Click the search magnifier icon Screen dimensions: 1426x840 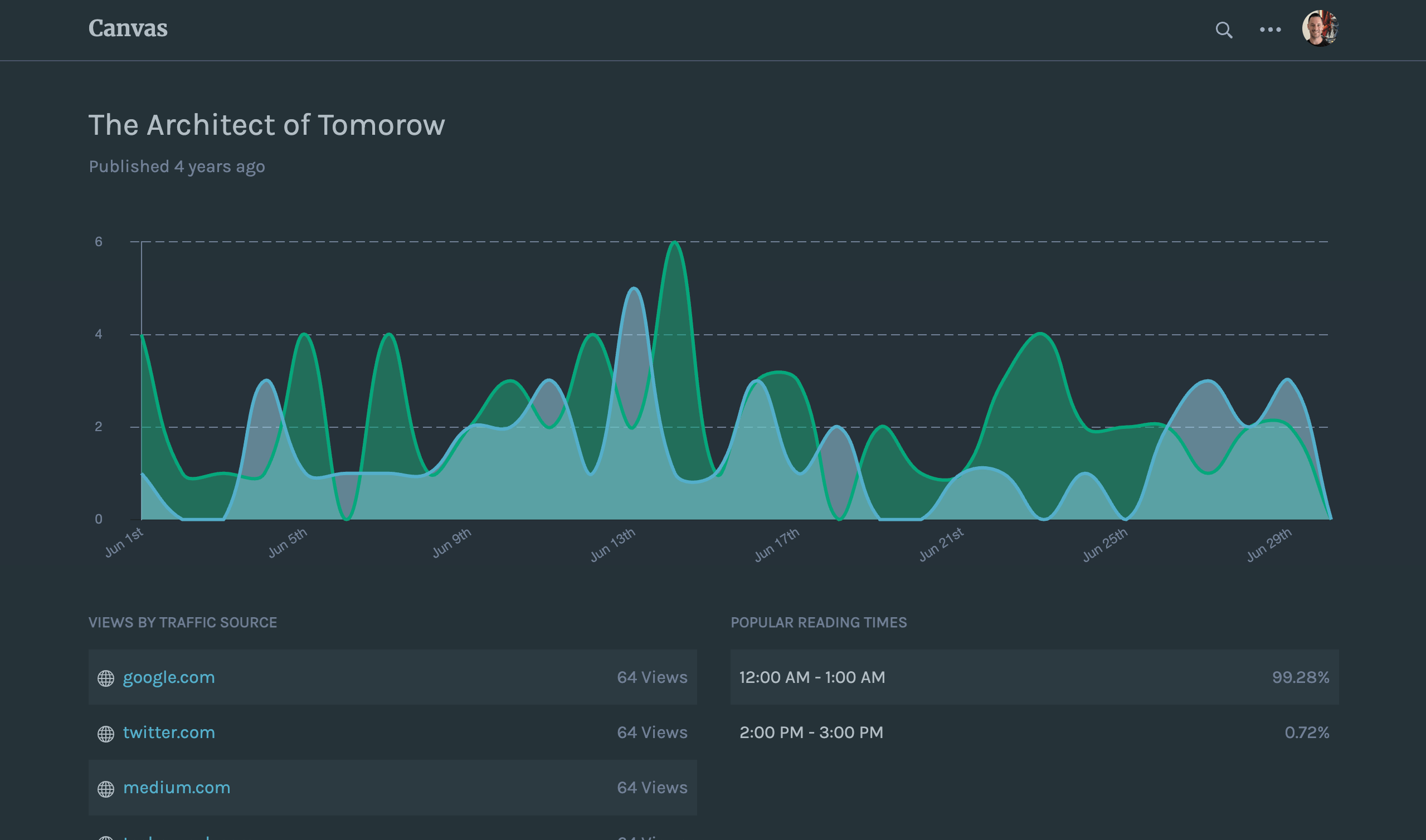click(1223, 30)
